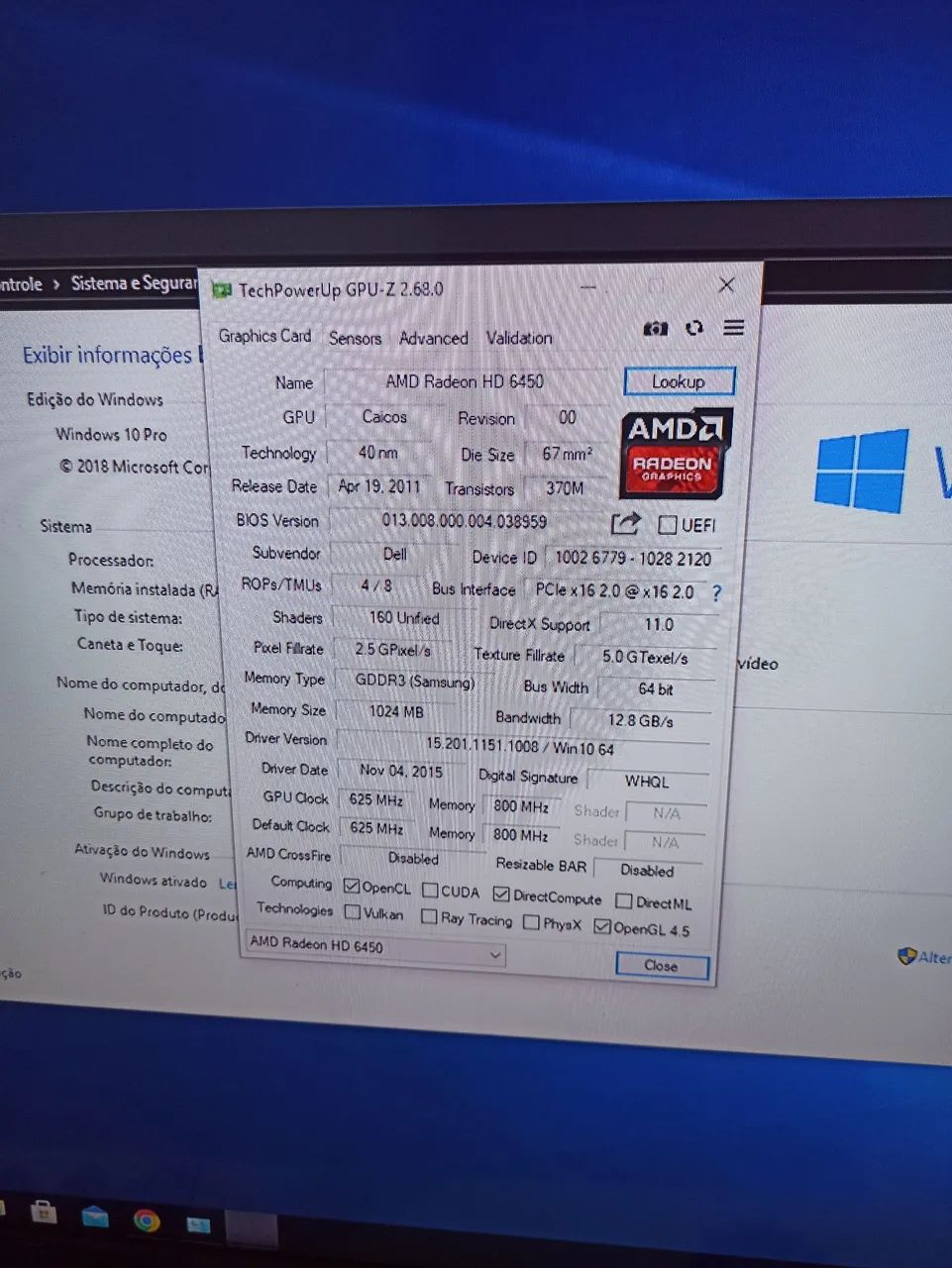
Task: Click the Close button in GPU-Z
Action: tap(662, 966)
